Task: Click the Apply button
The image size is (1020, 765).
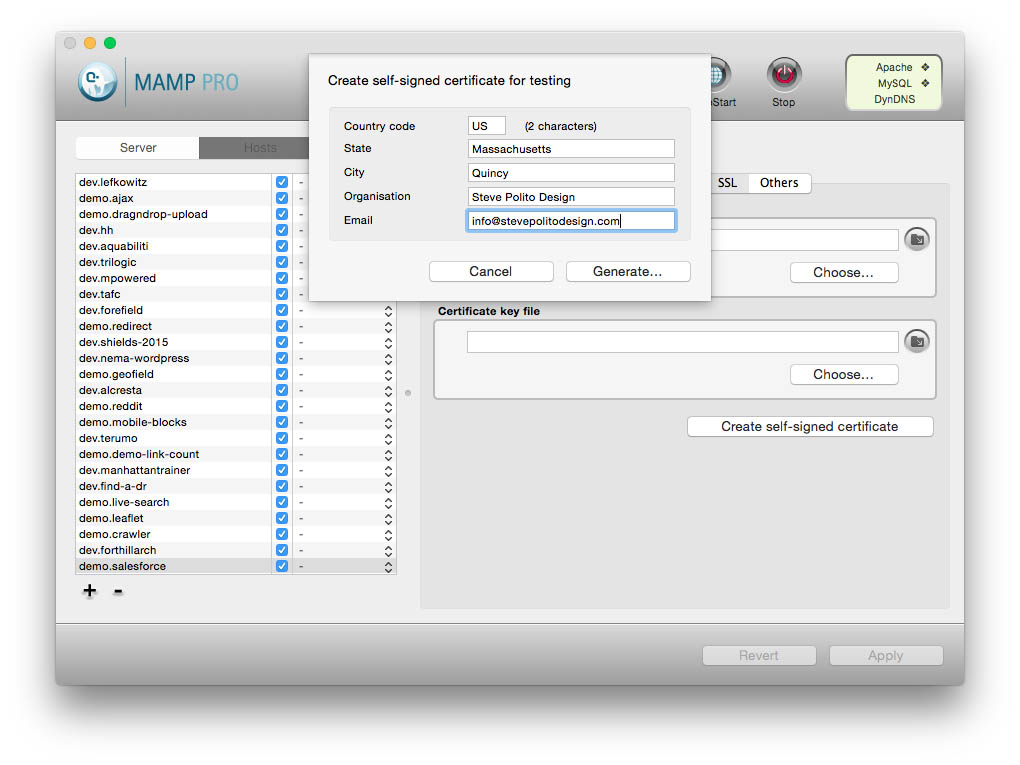Action: (x=886, y=655)
